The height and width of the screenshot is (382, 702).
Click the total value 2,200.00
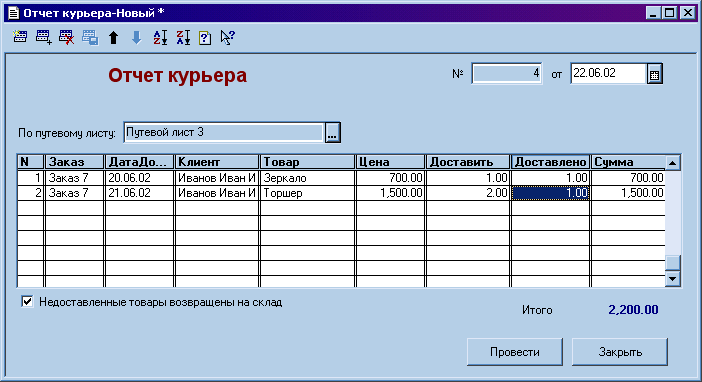point(633,309)
